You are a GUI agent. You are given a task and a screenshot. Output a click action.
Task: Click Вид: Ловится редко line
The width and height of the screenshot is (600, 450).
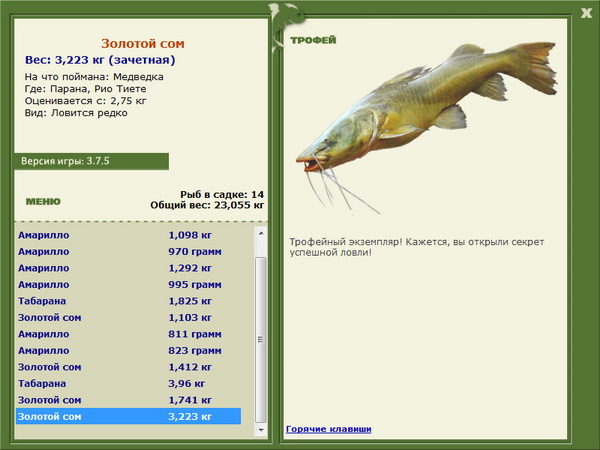coord(76,113)
